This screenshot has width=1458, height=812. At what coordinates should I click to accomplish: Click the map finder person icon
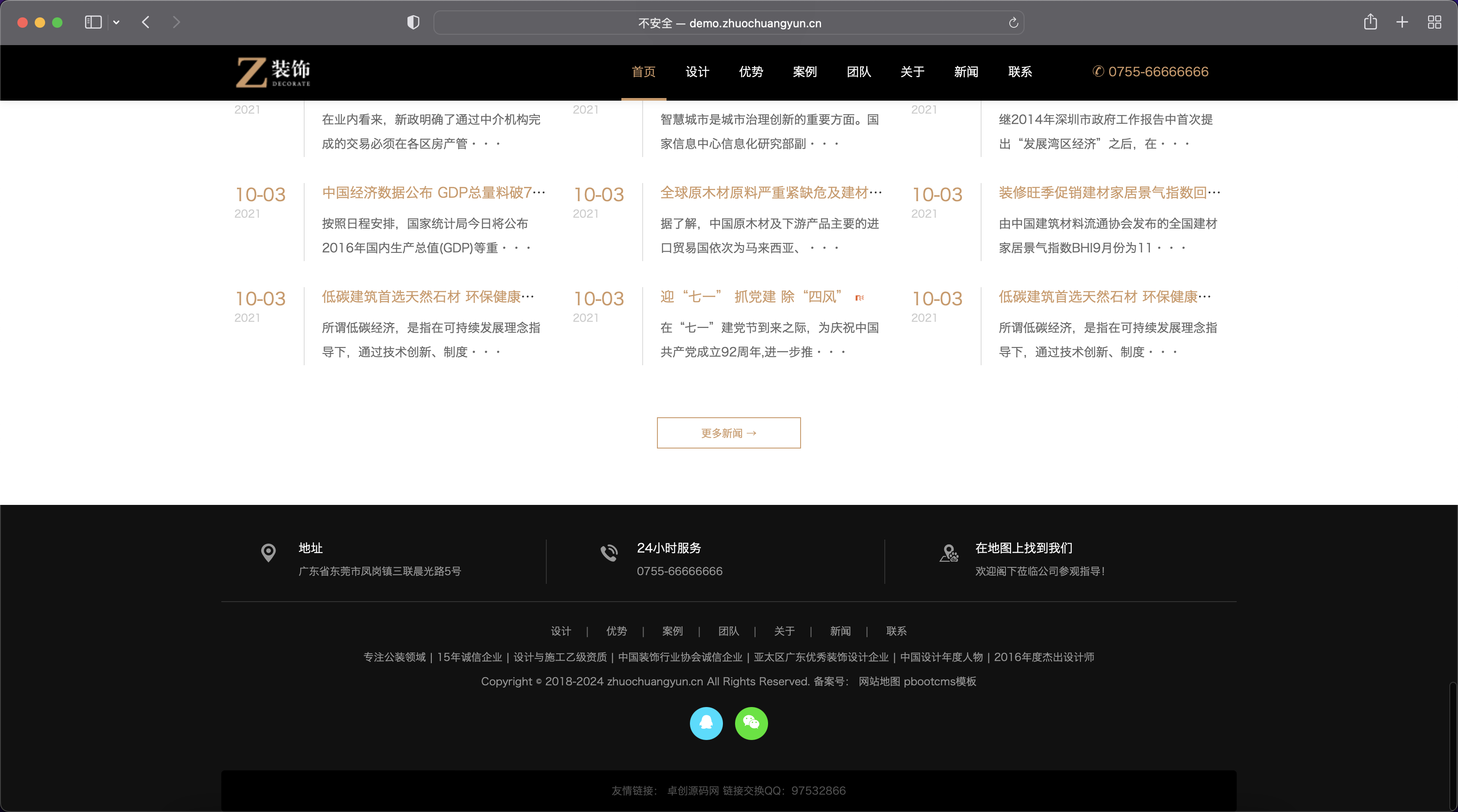[949, 553]
